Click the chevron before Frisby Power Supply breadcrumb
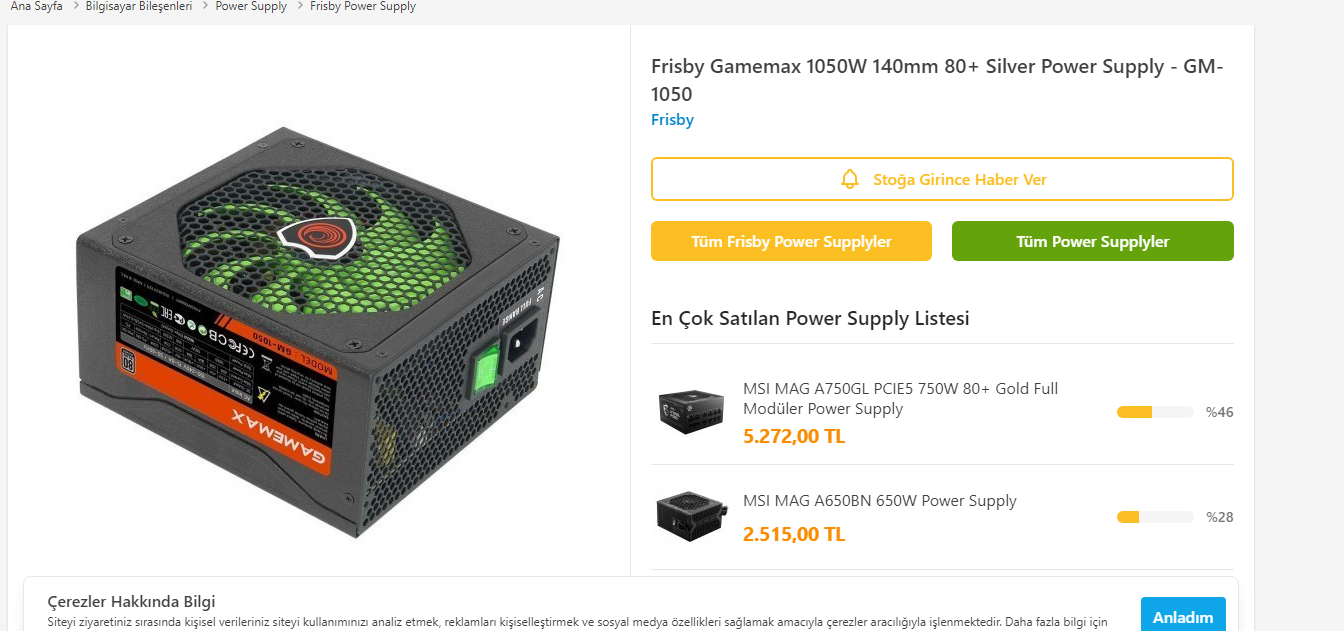This screenshot has height=631, width=1344. [299, 6]
